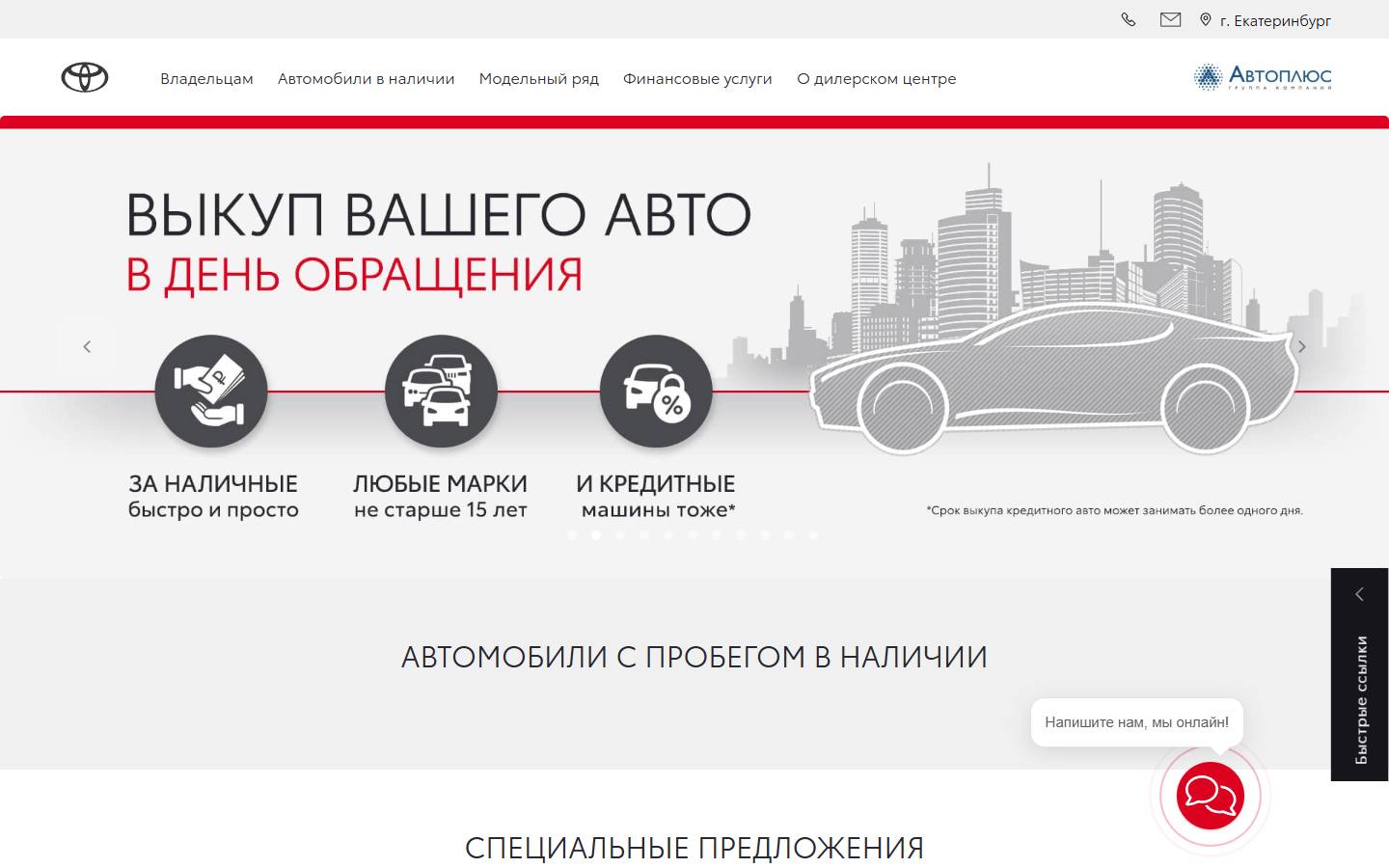
Task: Open the Владельцам menu
Action: (x=206, y=79)
